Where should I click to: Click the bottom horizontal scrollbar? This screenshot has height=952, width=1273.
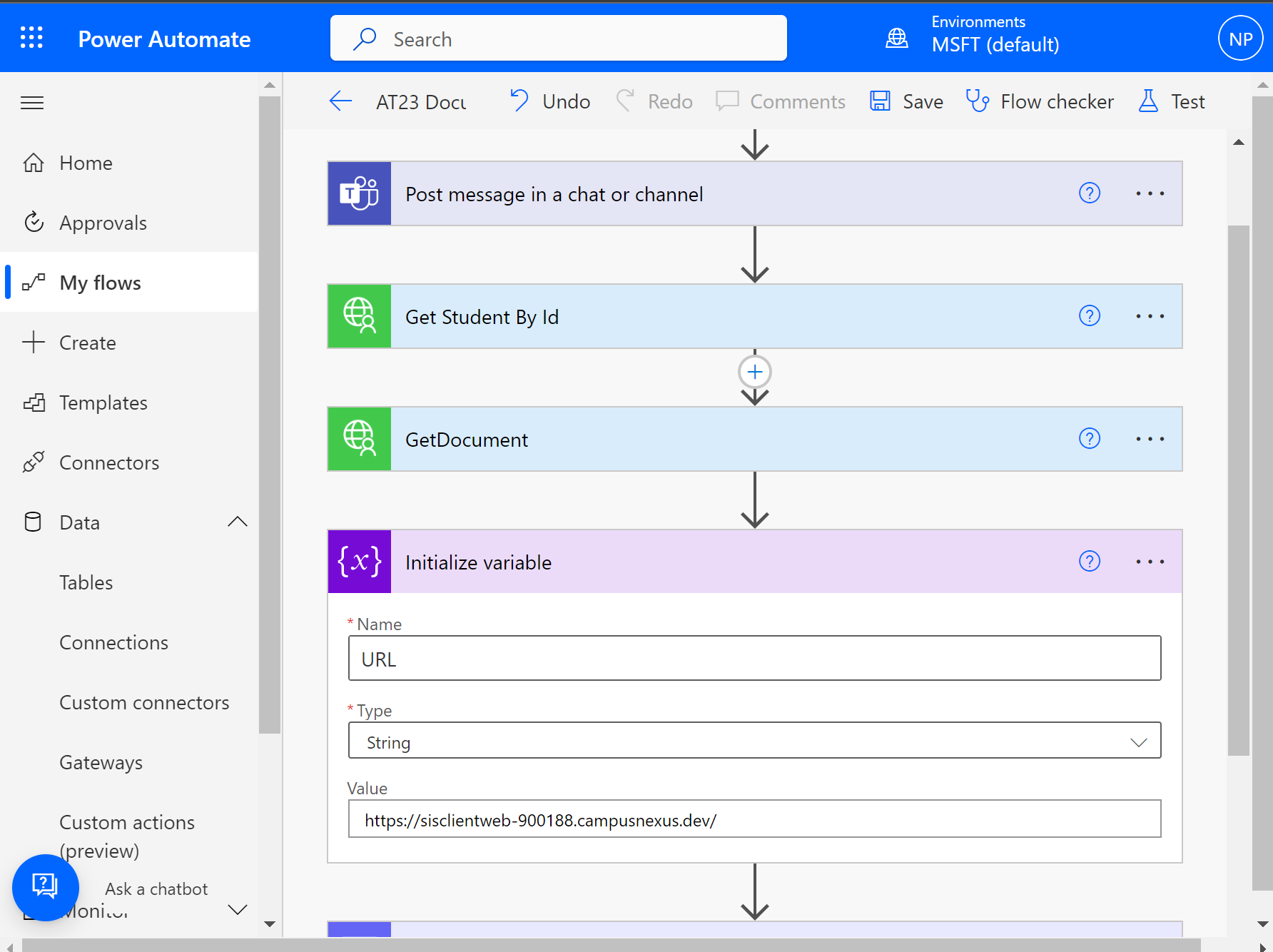pos(611,945)
